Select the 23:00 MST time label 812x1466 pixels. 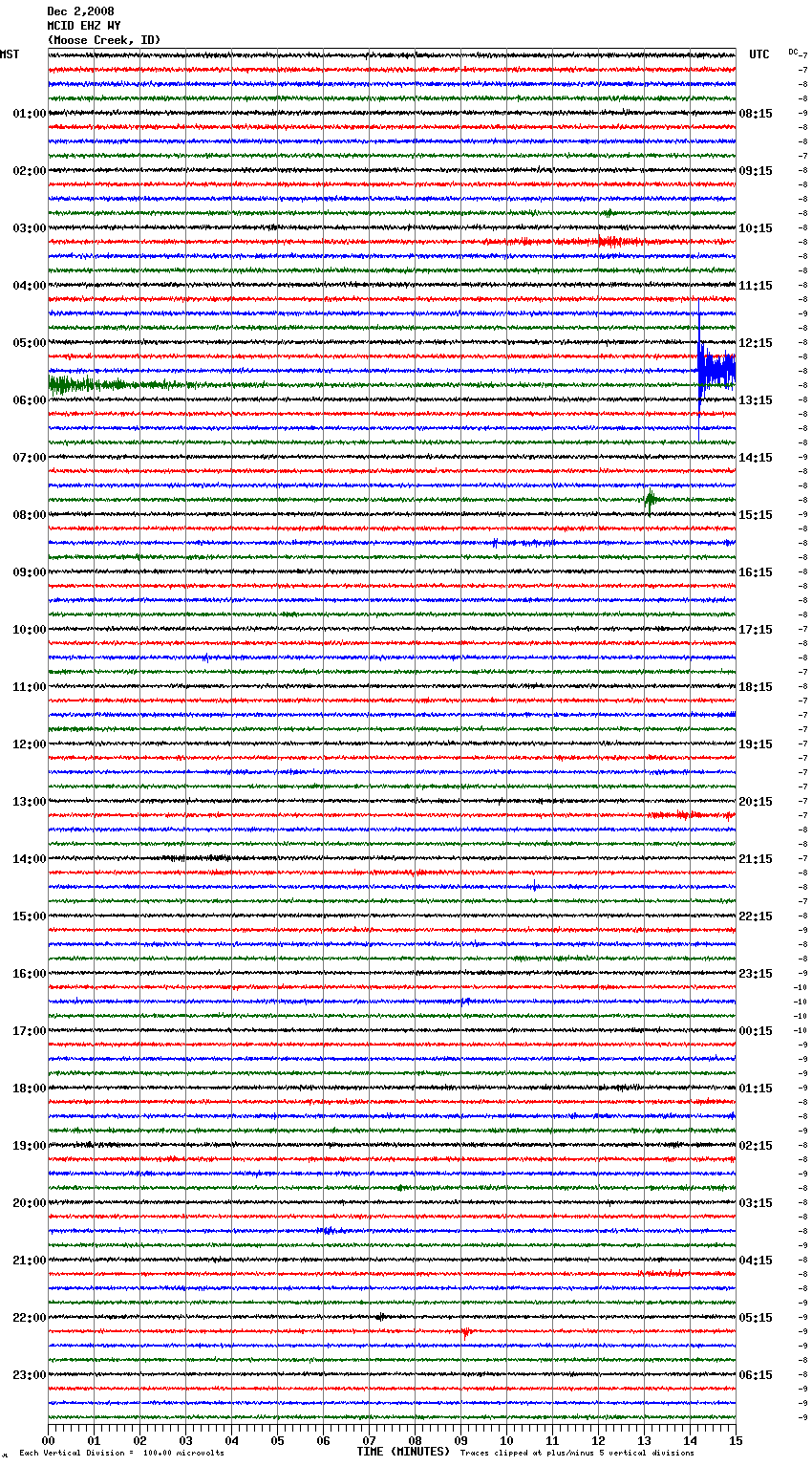[x=30, y=1375]
